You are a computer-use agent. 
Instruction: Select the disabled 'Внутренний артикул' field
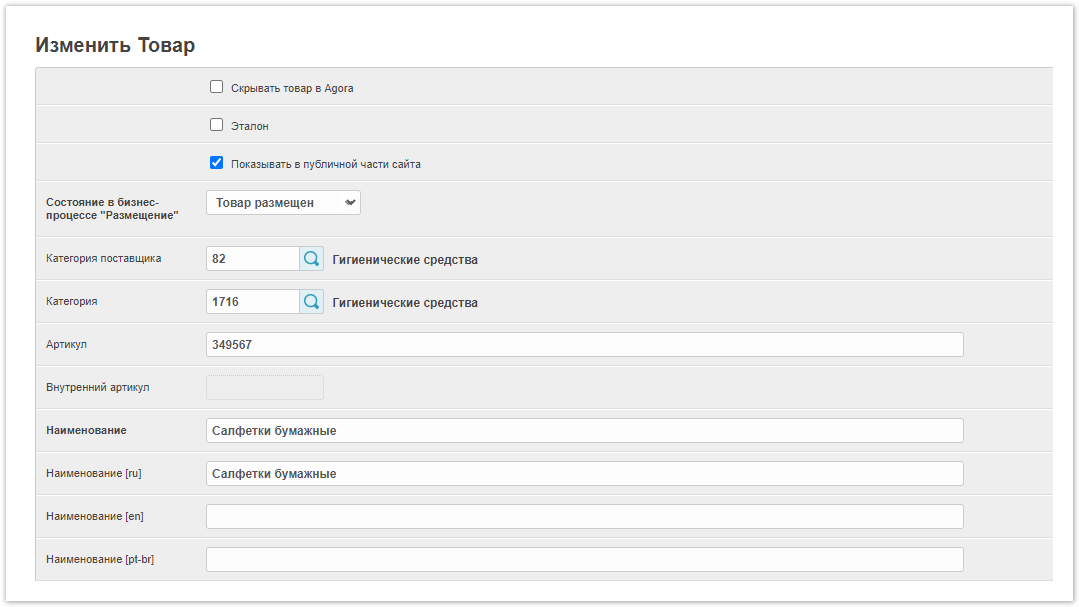pos(264,388)
